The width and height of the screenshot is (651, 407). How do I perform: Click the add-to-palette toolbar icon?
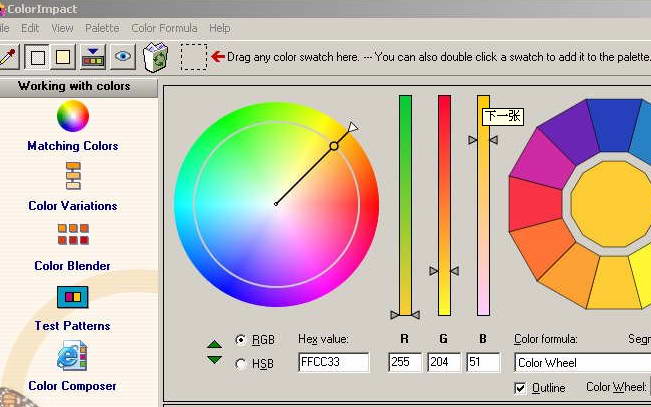[x=93, y=56]
